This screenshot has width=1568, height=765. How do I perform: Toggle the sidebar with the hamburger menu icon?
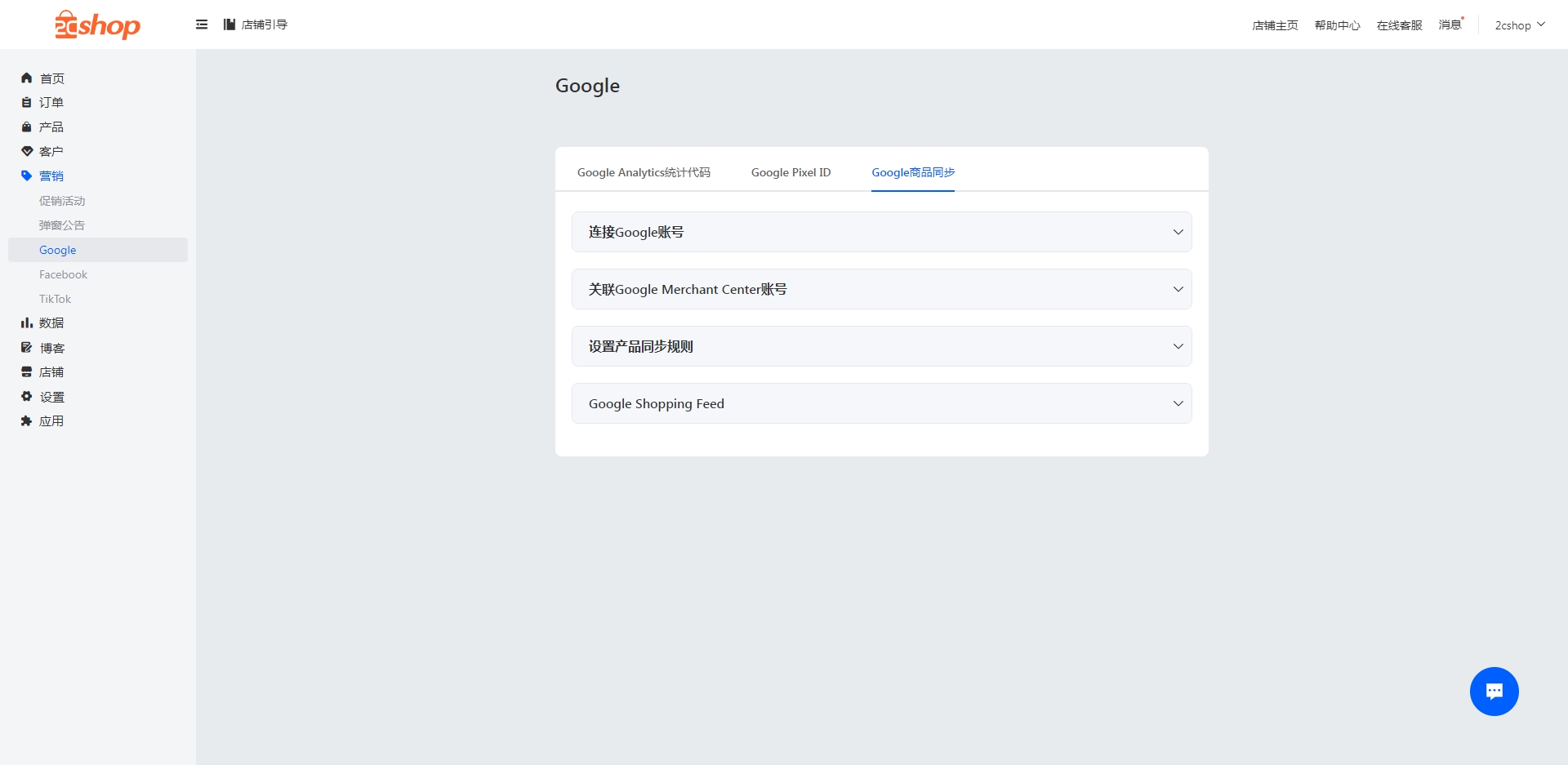click(202, 24)
